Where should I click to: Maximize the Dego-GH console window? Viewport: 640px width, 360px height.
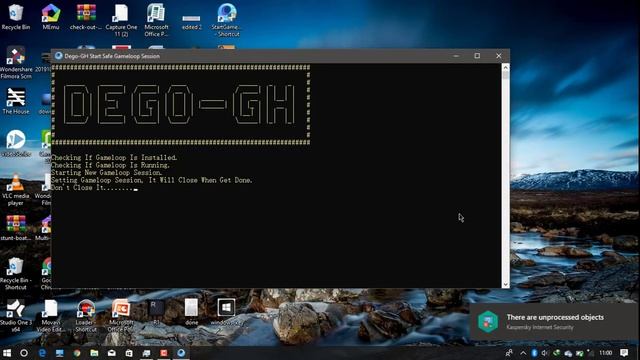(477, 56)
